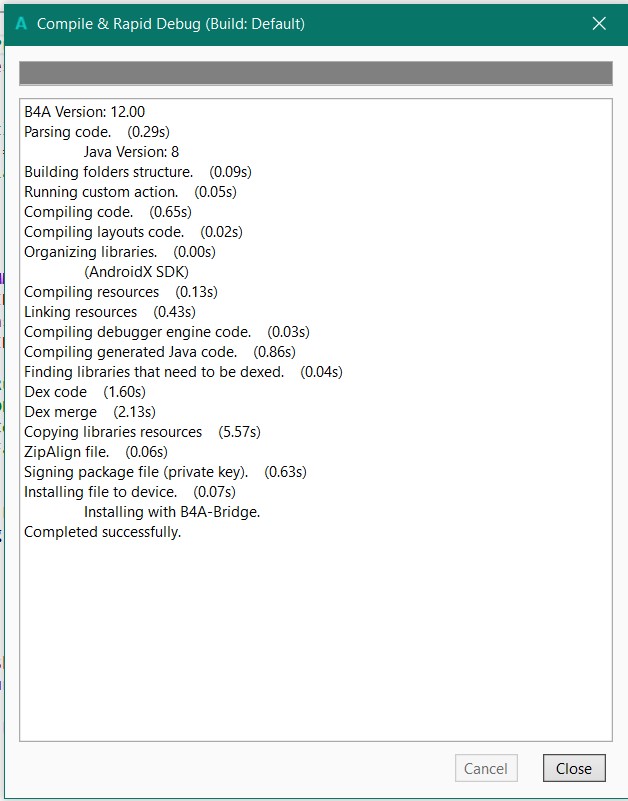
Task: Click the 'Parsing code. (0.29s)' line
Action: pos(94,131)
